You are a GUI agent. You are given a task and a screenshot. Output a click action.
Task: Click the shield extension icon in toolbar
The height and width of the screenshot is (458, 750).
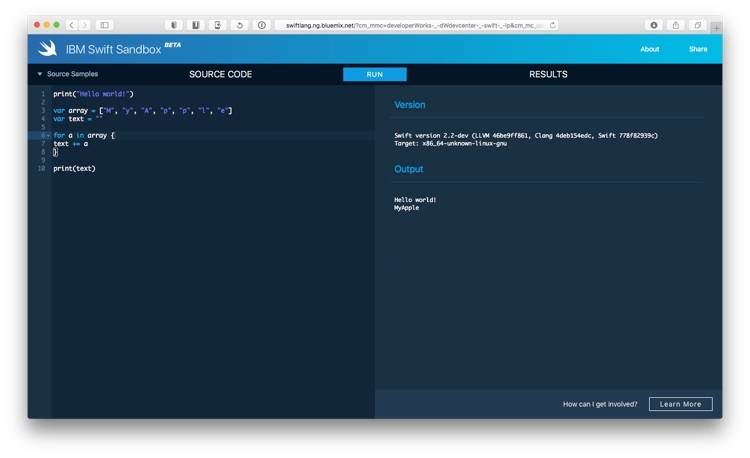(174, 25)
